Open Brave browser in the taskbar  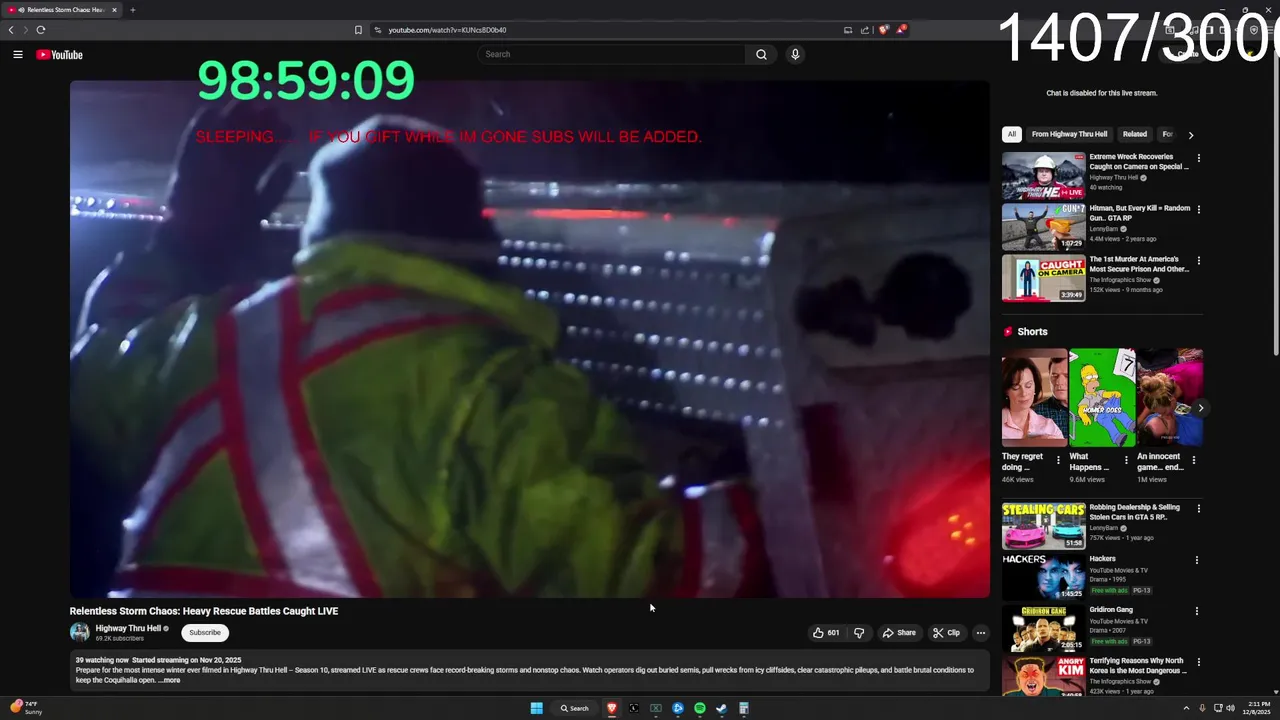coord(612,708)
